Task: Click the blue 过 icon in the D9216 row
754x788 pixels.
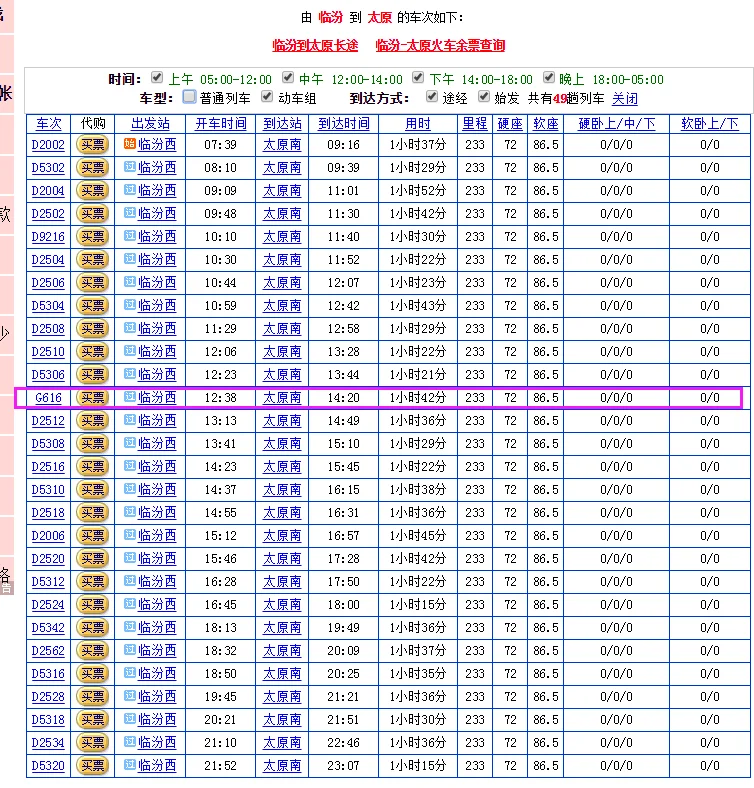Action: coord(130,236)
